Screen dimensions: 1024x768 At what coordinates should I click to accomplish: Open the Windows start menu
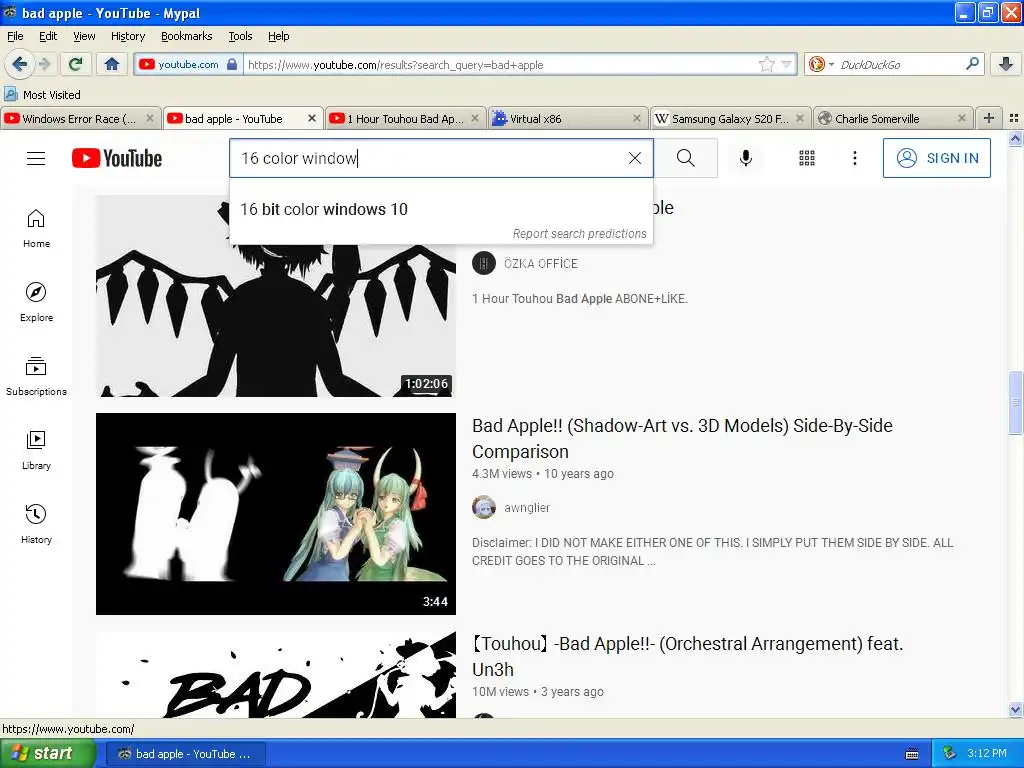[46, 754]
